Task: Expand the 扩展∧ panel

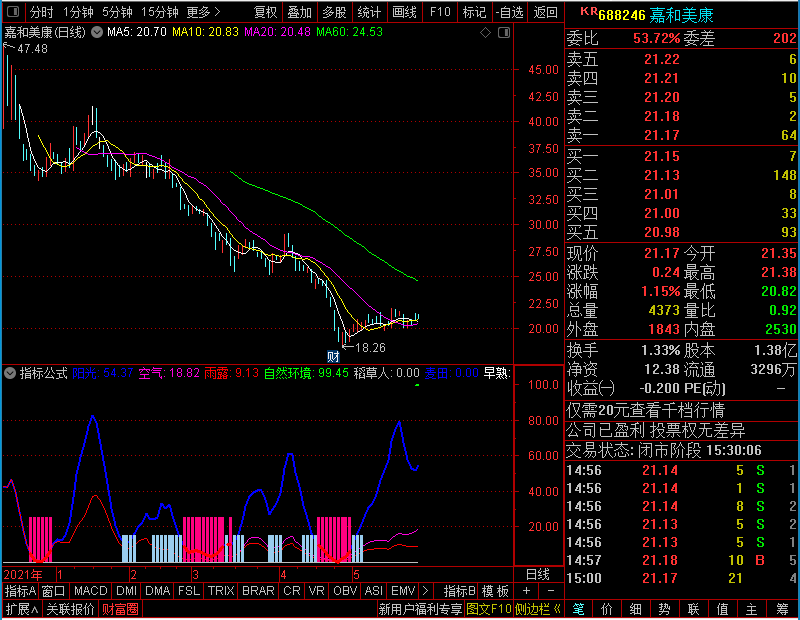Action: (x=22, y=609)
